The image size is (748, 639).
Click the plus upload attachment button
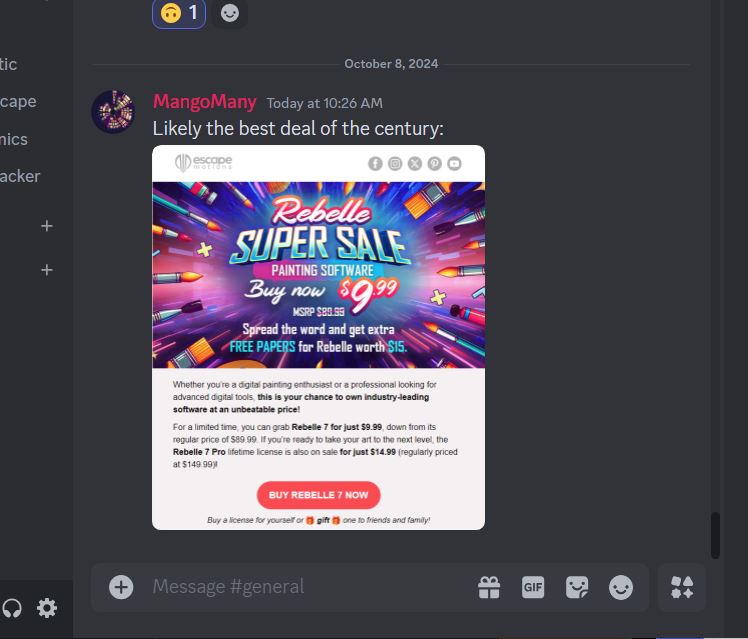point(121,587)
